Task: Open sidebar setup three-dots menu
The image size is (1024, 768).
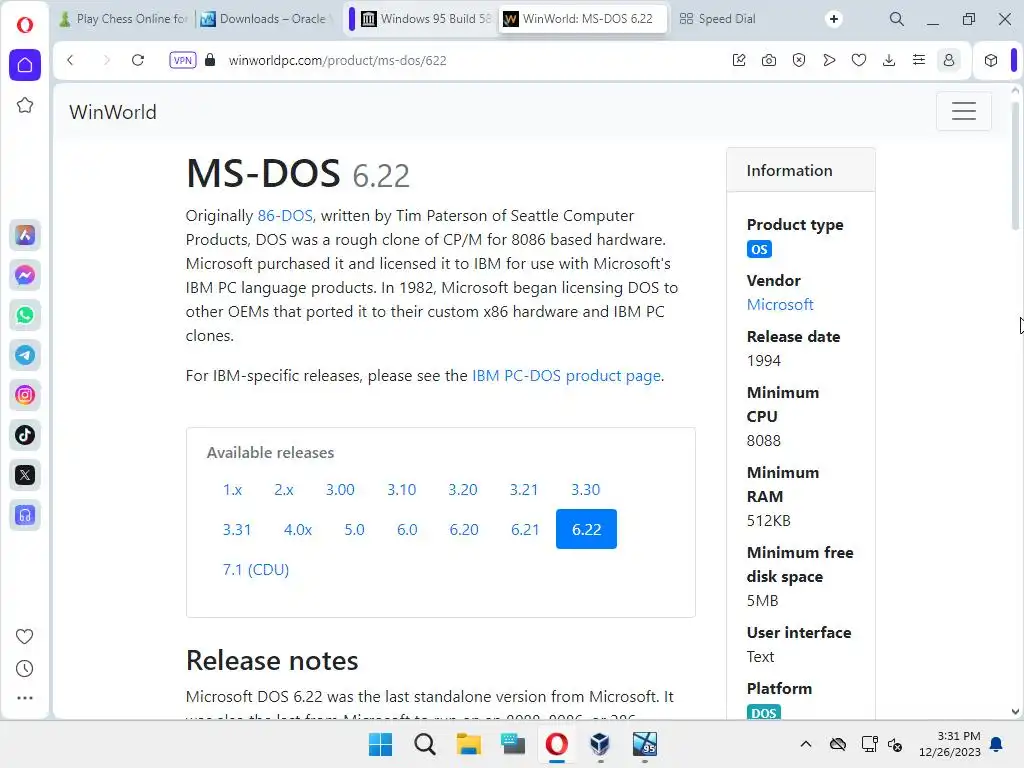Action: (x=25, y=698)
